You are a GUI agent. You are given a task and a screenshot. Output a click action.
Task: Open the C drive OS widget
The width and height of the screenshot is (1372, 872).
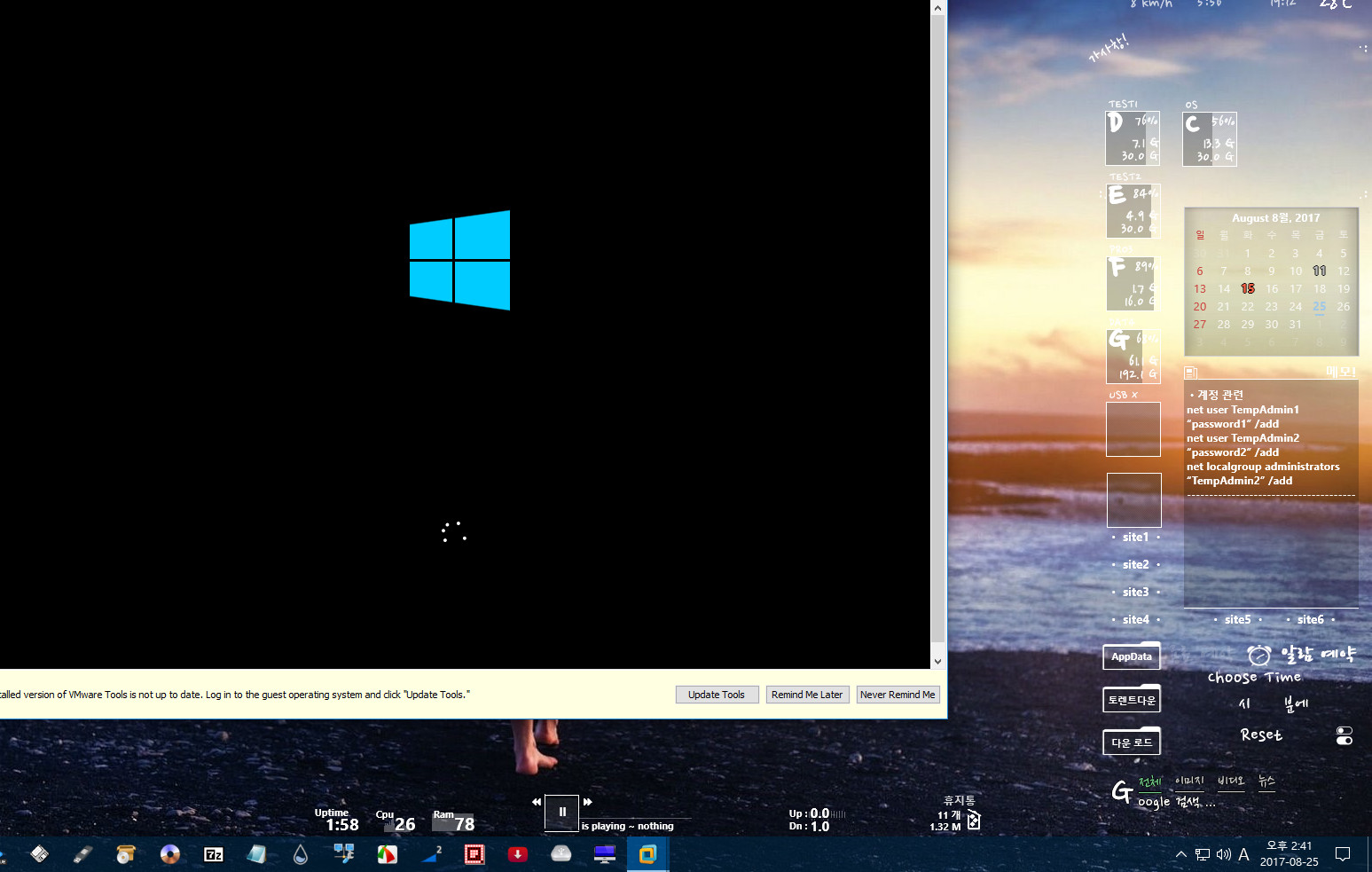1210,138
